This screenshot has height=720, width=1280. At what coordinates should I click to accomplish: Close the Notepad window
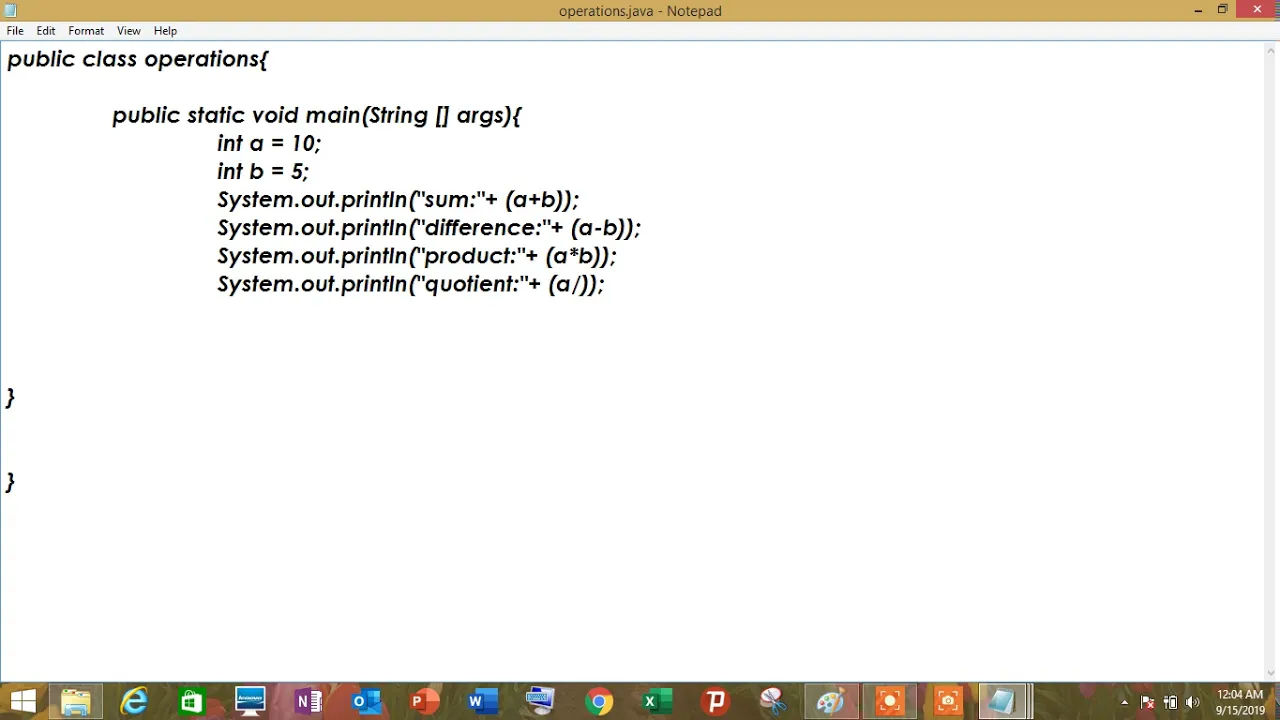(x=1257, y=10)
